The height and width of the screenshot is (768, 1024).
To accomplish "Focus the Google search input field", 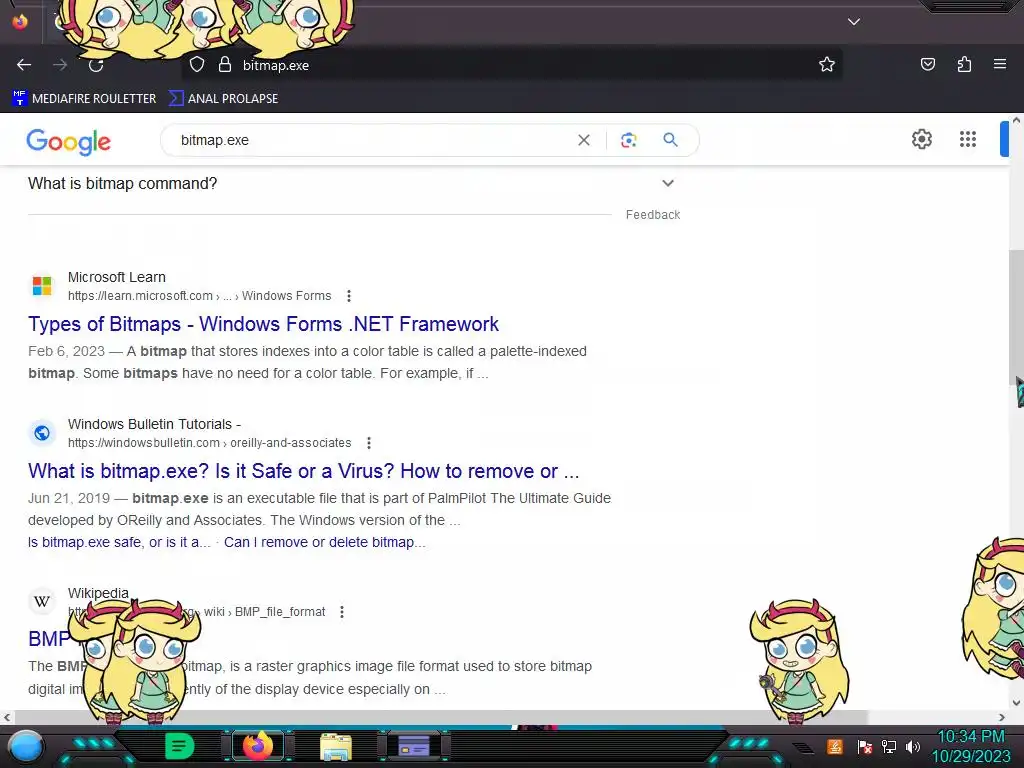I will [x=372, y=140].
